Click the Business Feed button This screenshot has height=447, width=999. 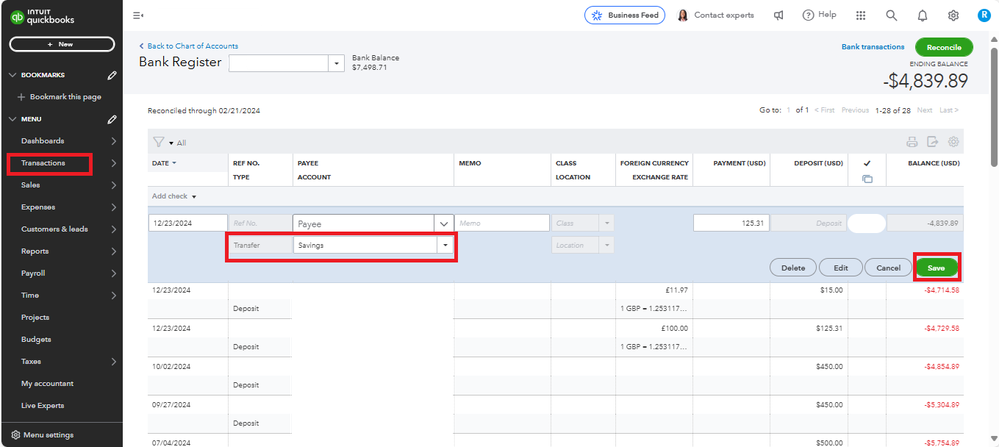click(625, 15)
